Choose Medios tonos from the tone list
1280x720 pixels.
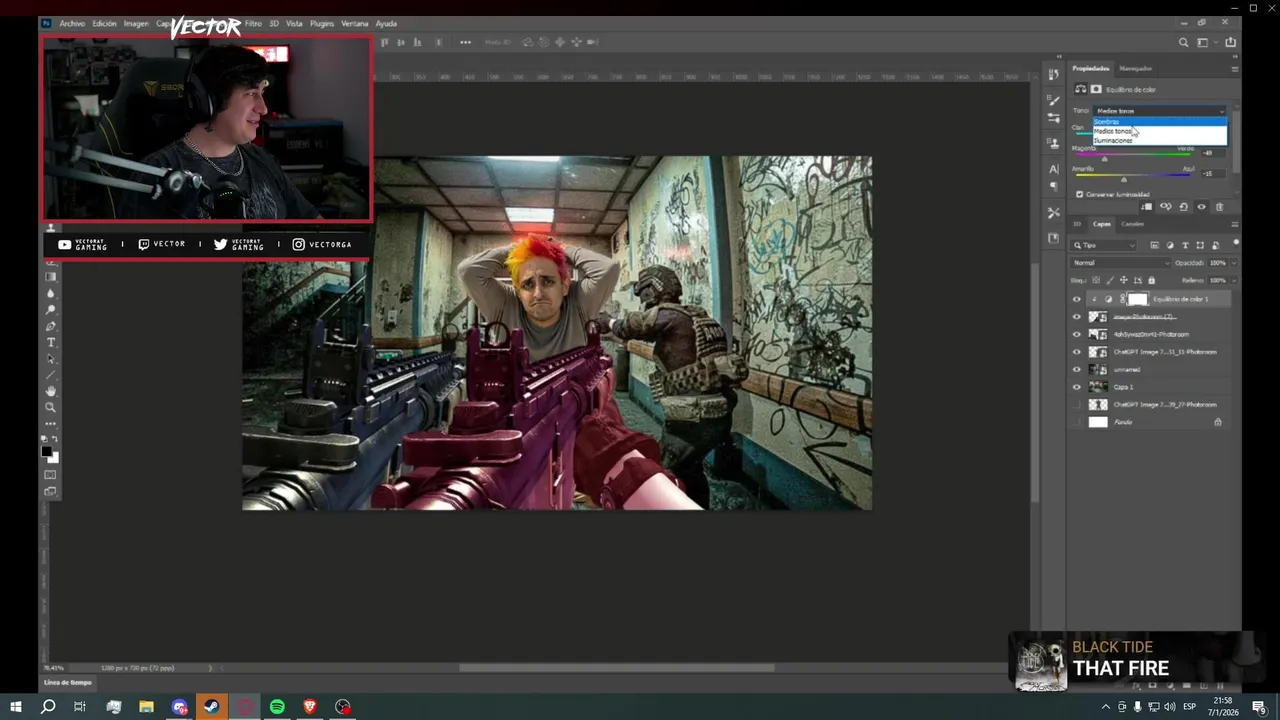(1160, 131)
